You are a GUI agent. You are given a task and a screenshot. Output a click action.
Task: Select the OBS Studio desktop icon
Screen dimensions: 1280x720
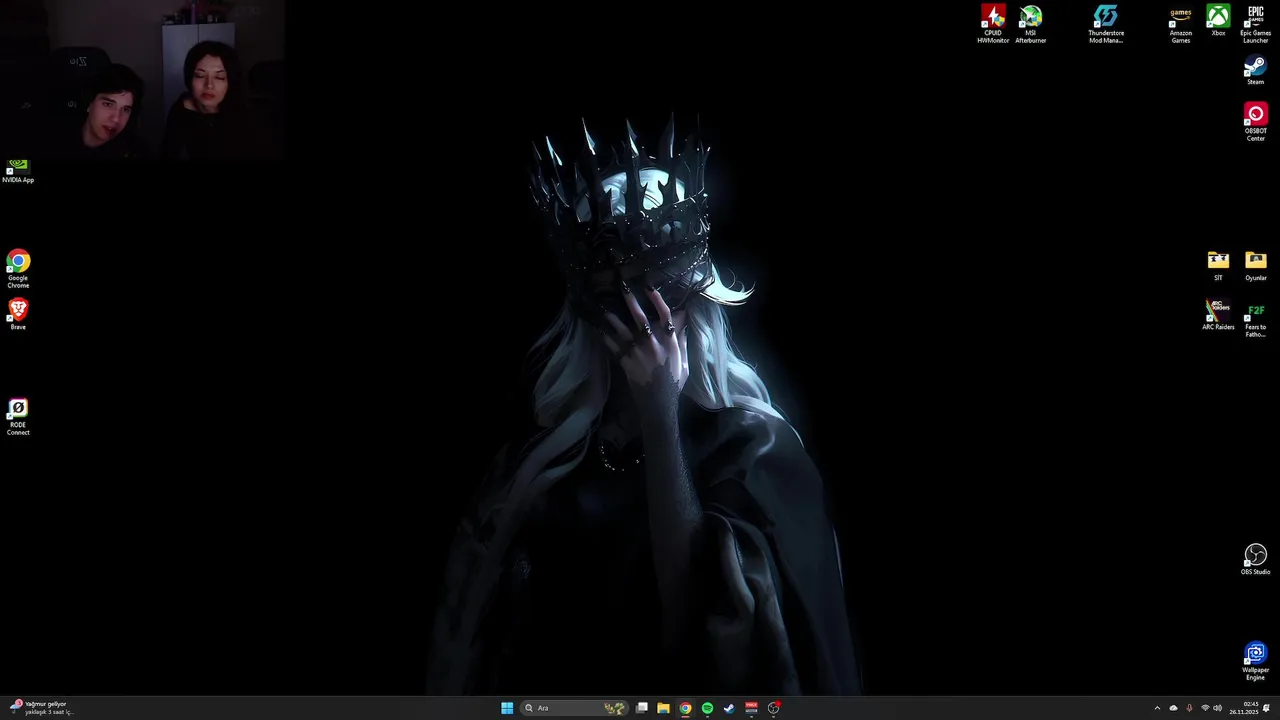(1256, 560)
